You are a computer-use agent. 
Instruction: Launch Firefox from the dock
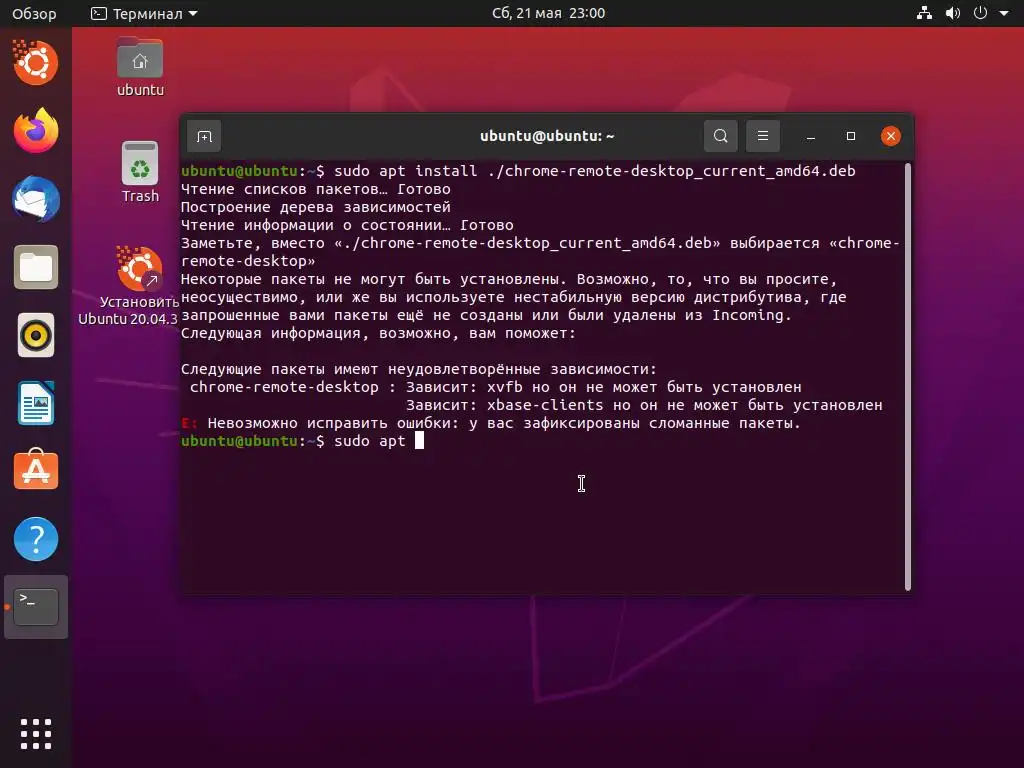point(36,131)
